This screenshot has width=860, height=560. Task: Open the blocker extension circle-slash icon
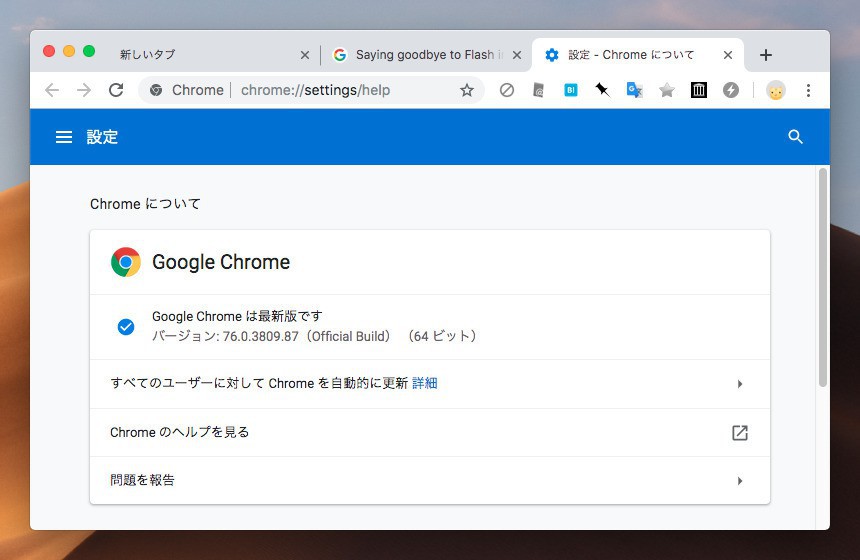507,90
